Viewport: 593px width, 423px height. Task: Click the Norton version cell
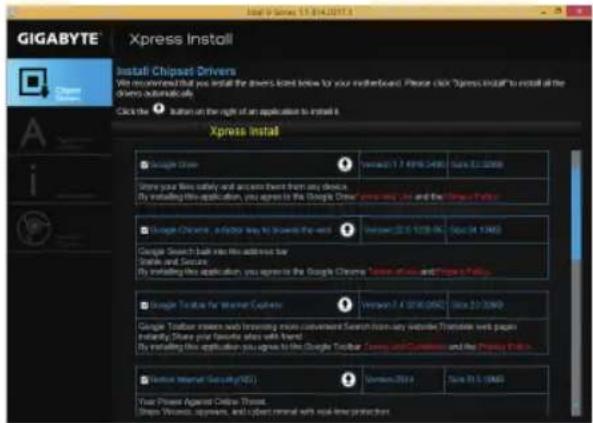point(403,379)
